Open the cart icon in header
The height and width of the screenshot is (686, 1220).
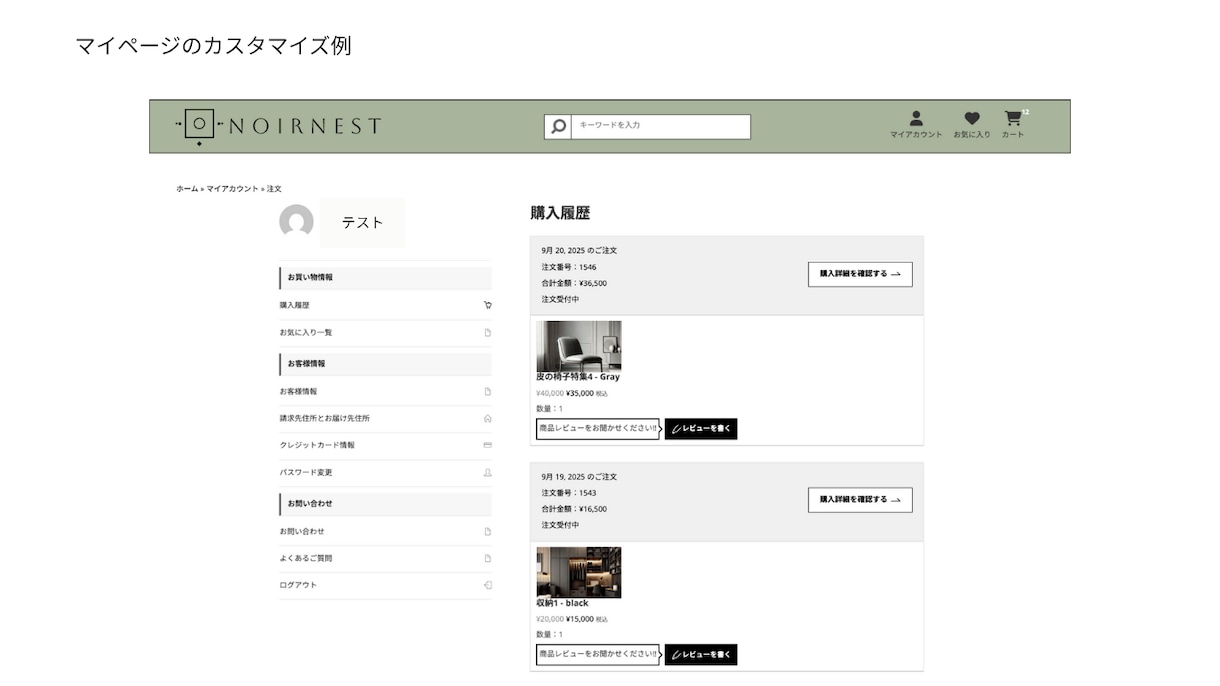[x=1014, y=125]
